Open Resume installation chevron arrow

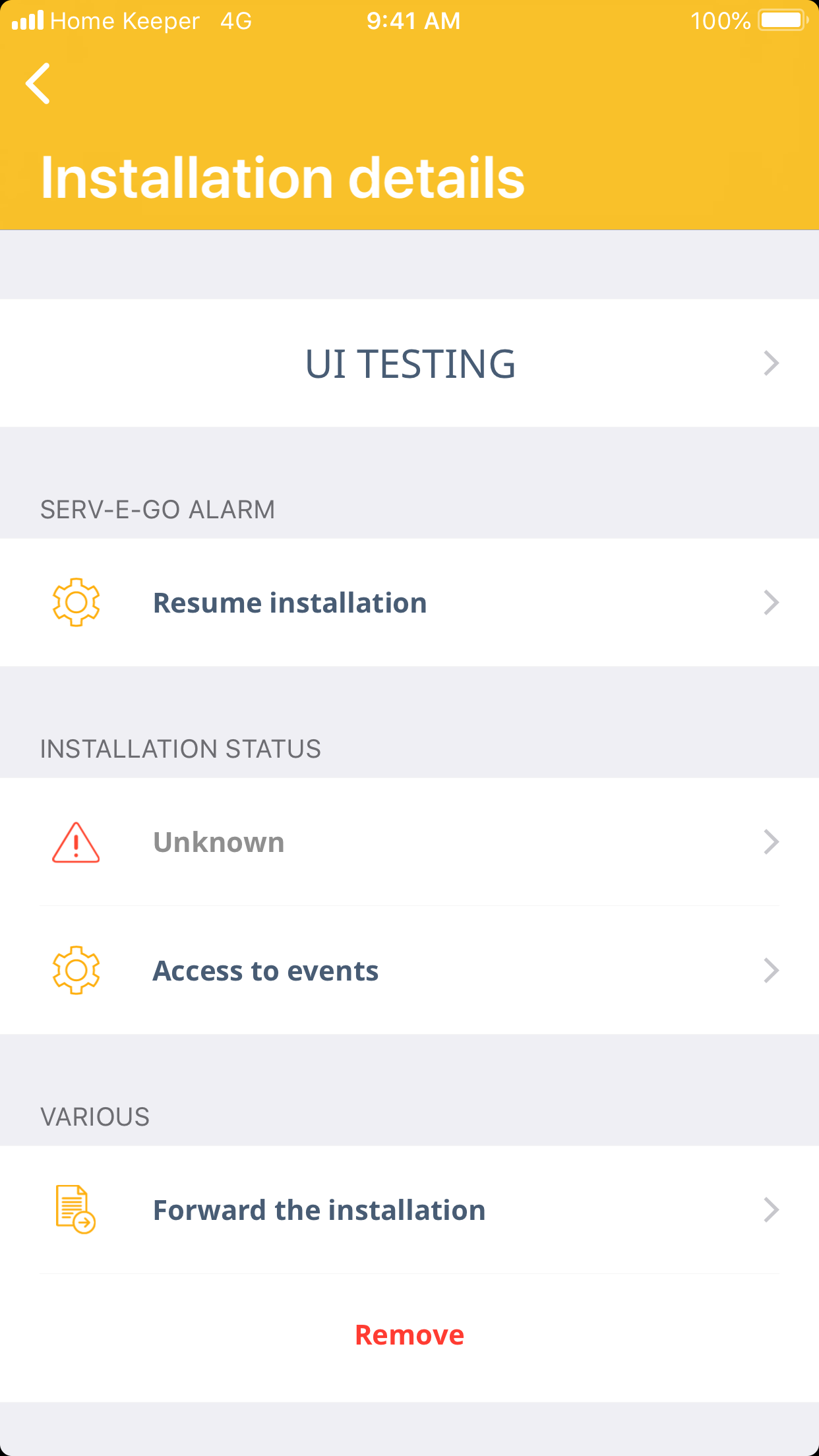[771, 603]
